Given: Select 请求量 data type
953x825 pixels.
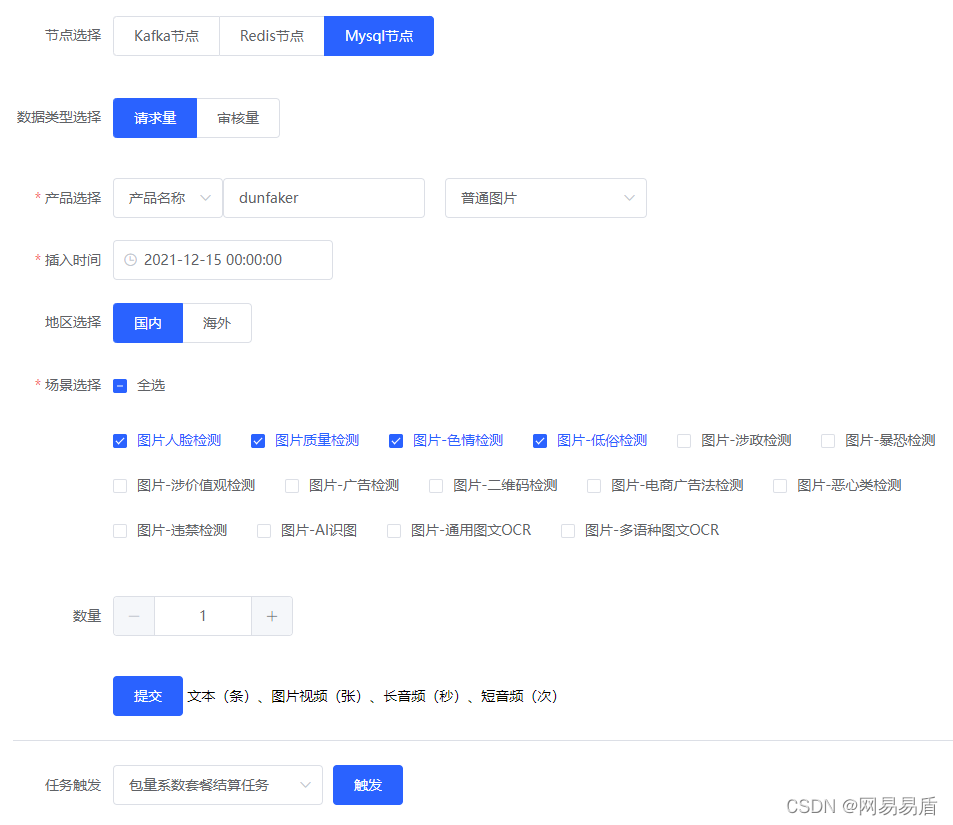Looking at the screenshot, I should 155,118.
